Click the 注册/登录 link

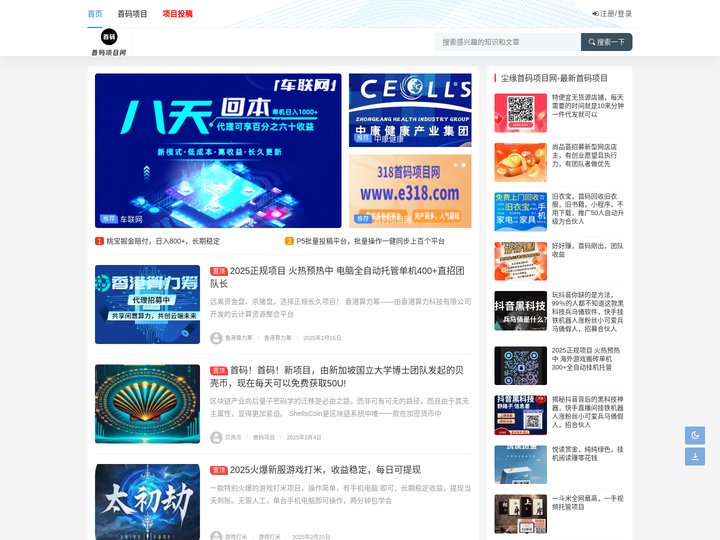tap(612, 14)
